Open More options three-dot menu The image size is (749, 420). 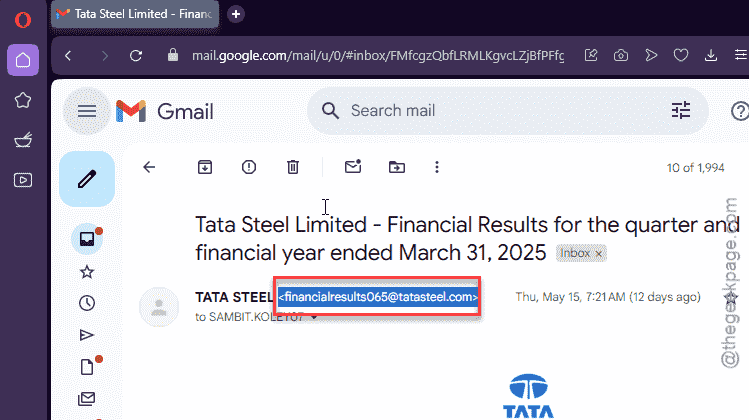point(437,167)
